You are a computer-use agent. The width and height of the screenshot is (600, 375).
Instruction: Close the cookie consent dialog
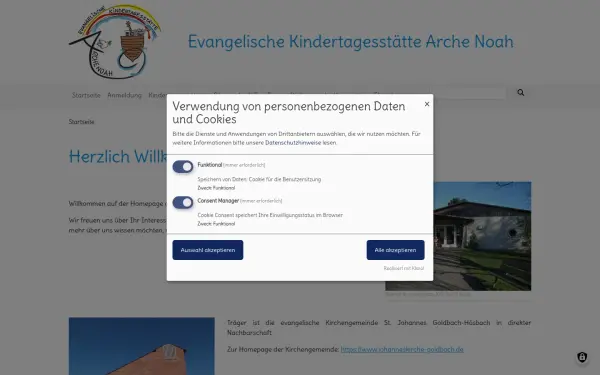(x=427, y=104)
